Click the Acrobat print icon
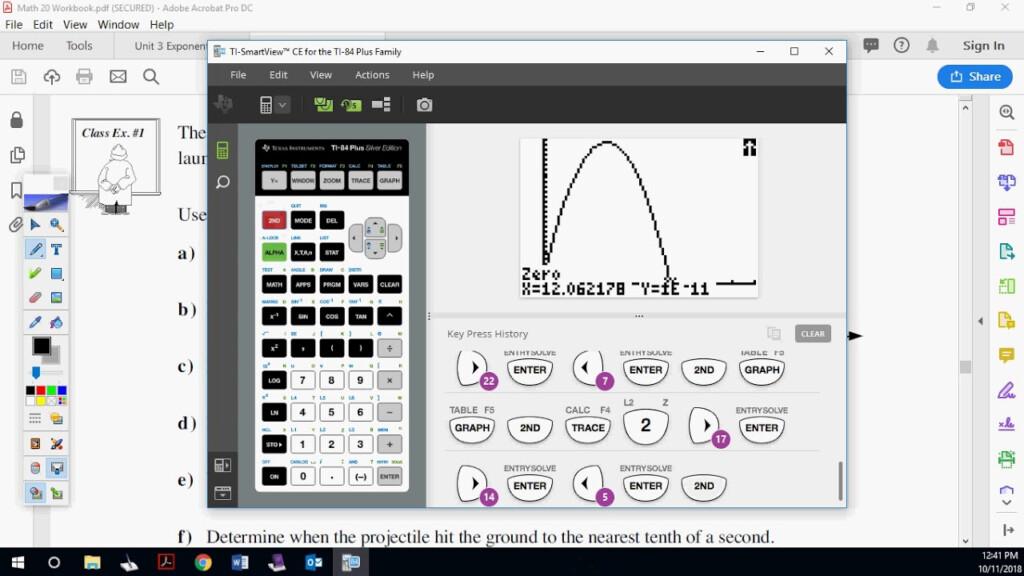 84,77
